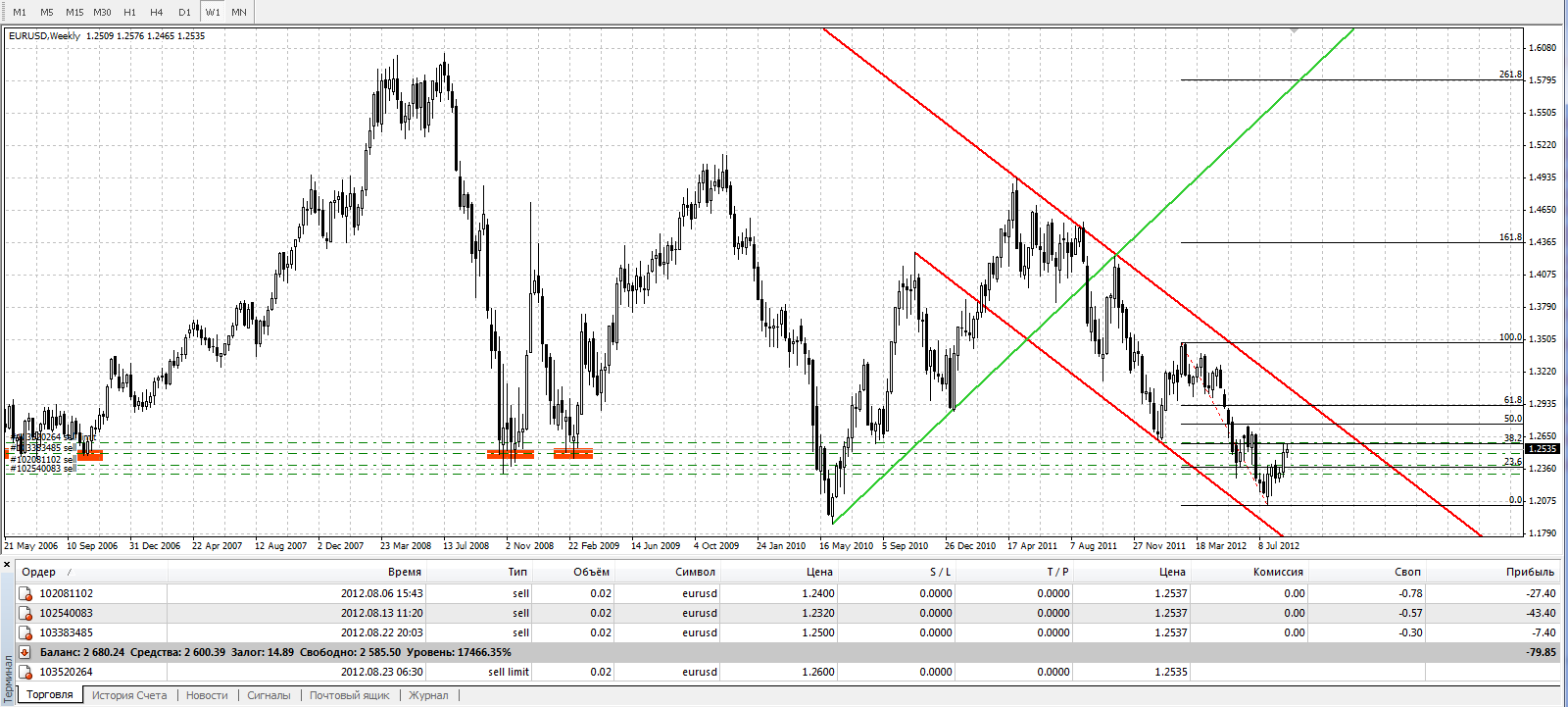Screen dimensions: 1568x707
Task: Click the 8 Jul 2012 date axis label
Action: coord(1279,545)
